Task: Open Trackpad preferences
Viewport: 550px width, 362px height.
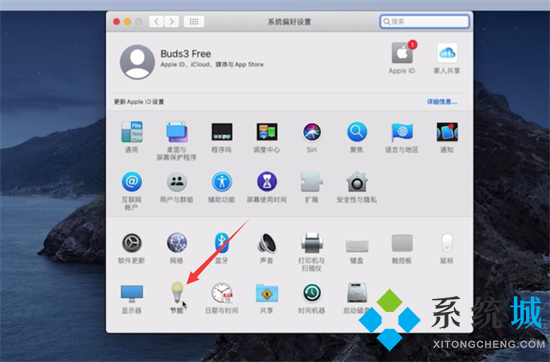Action: pyautogui.click(x=402, y=243)
